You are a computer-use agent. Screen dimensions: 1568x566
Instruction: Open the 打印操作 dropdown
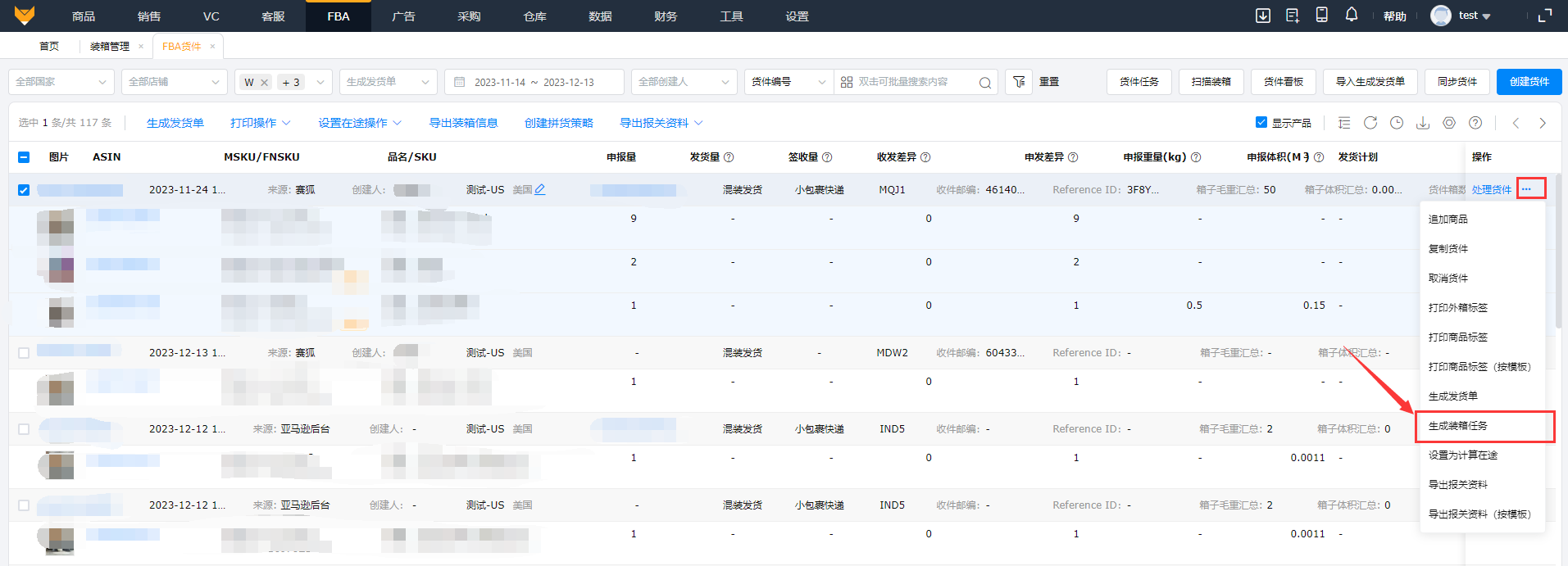click(x=260, y=123)
